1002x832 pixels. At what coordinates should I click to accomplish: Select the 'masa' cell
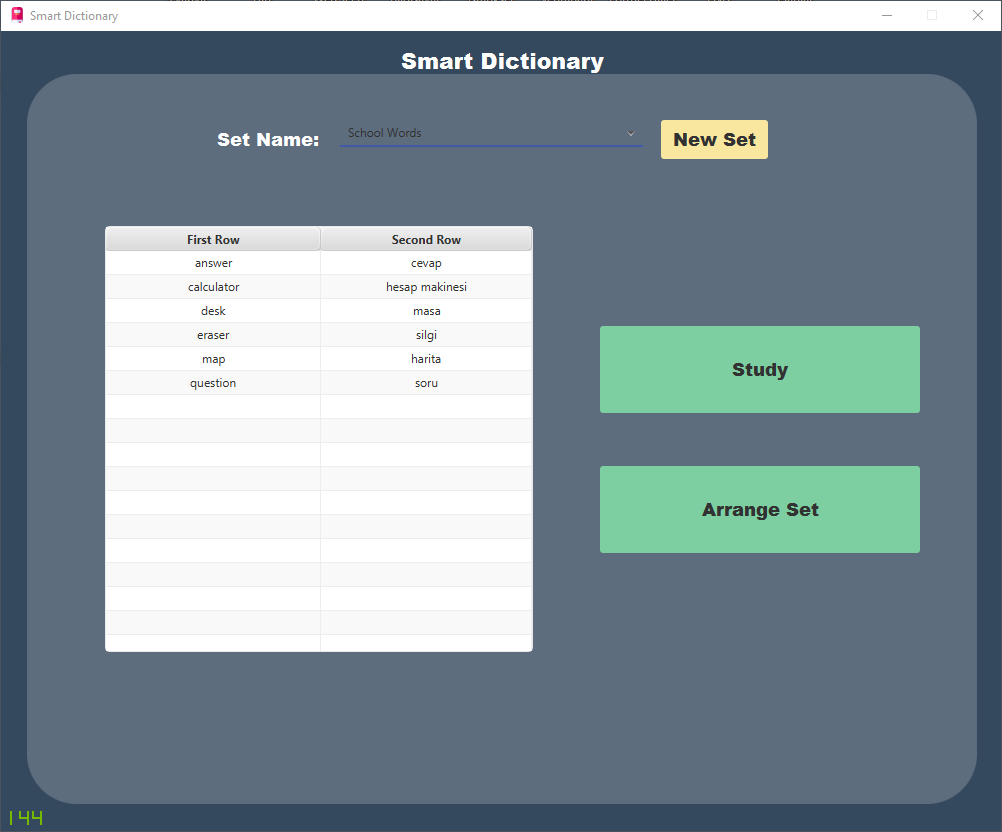pos(426,311)
